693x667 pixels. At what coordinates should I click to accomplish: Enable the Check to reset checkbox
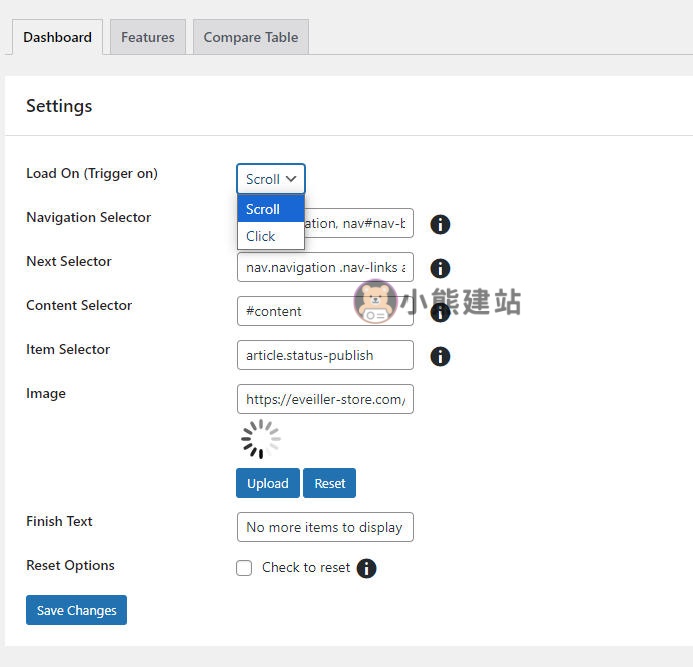pyautogui.click(x=244, y=568)
